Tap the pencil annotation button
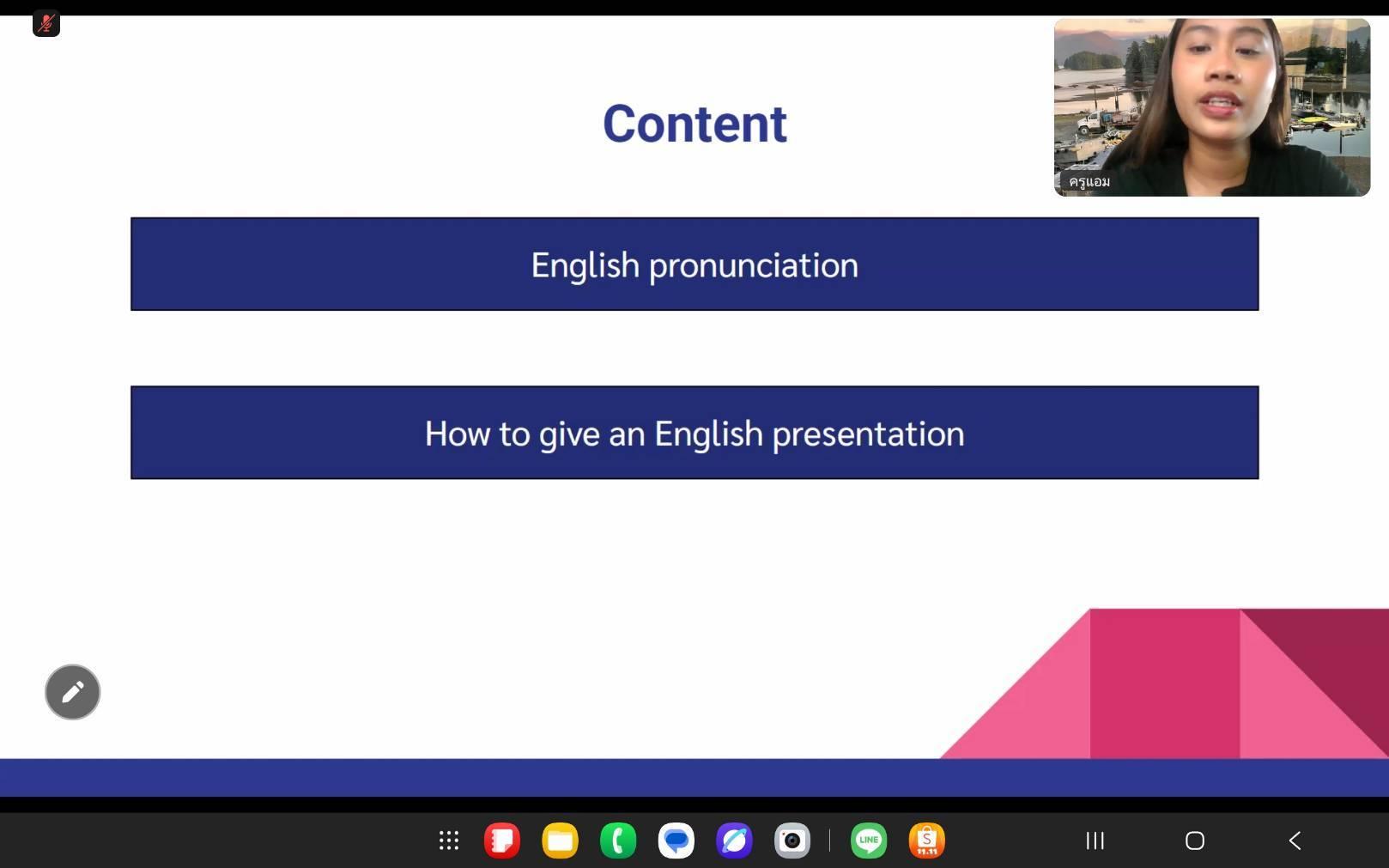Viewport: 1389px width, 868px height. coord(73,692)
